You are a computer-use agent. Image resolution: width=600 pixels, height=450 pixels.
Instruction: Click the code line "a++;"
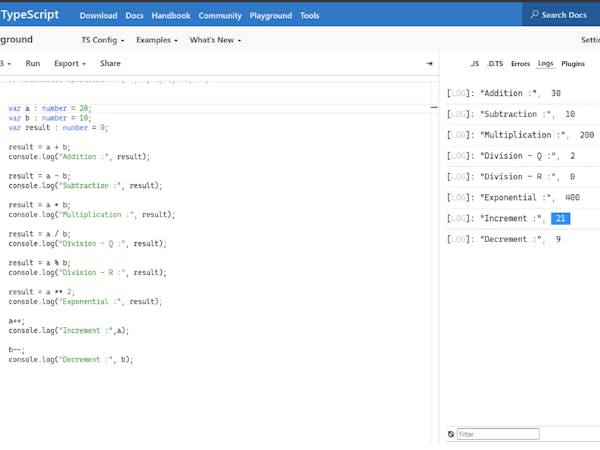(16, 321)
